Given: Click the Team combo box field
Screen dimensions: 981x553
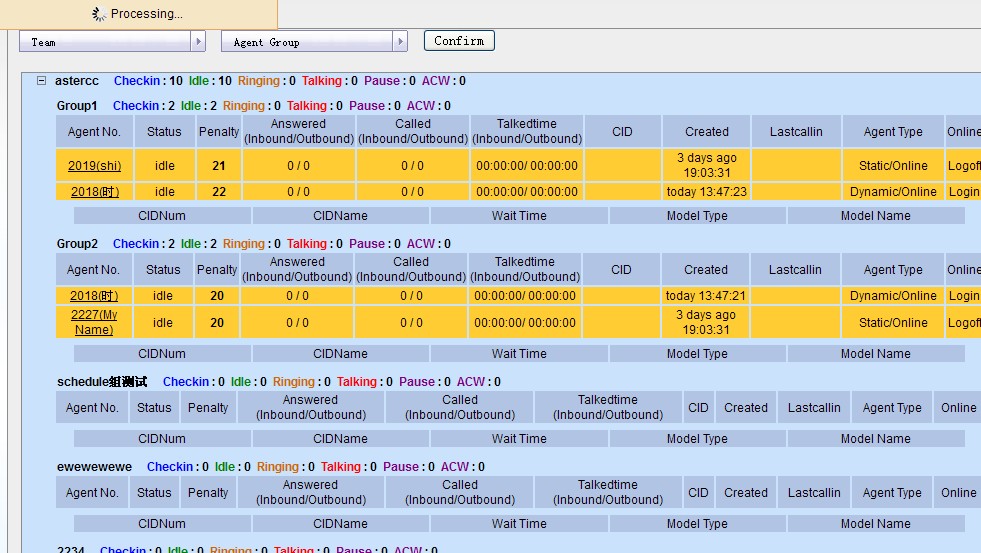Looking at the screenshot, I should point(105,42).
